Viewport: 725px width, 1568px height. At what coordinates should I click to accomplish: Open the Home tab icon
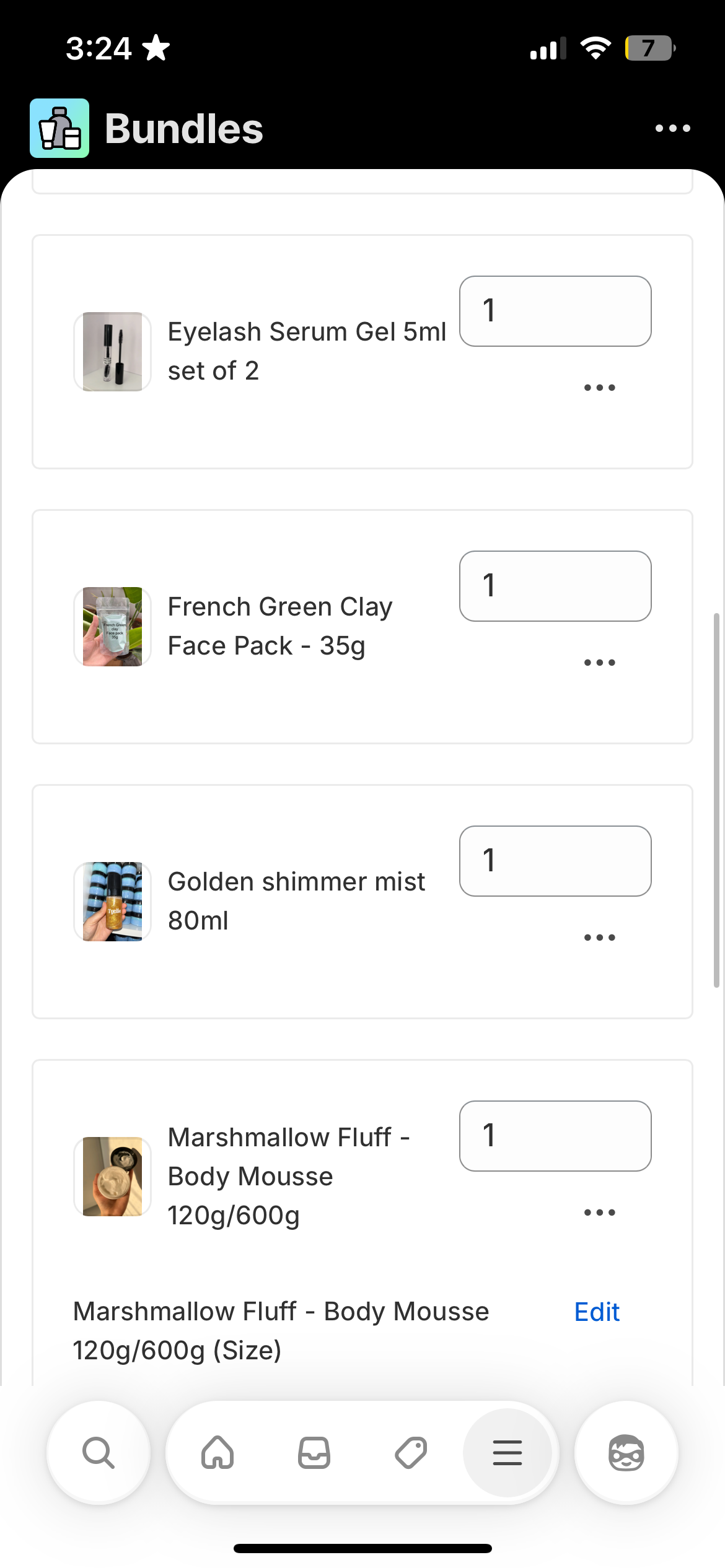click(217, 1453)
